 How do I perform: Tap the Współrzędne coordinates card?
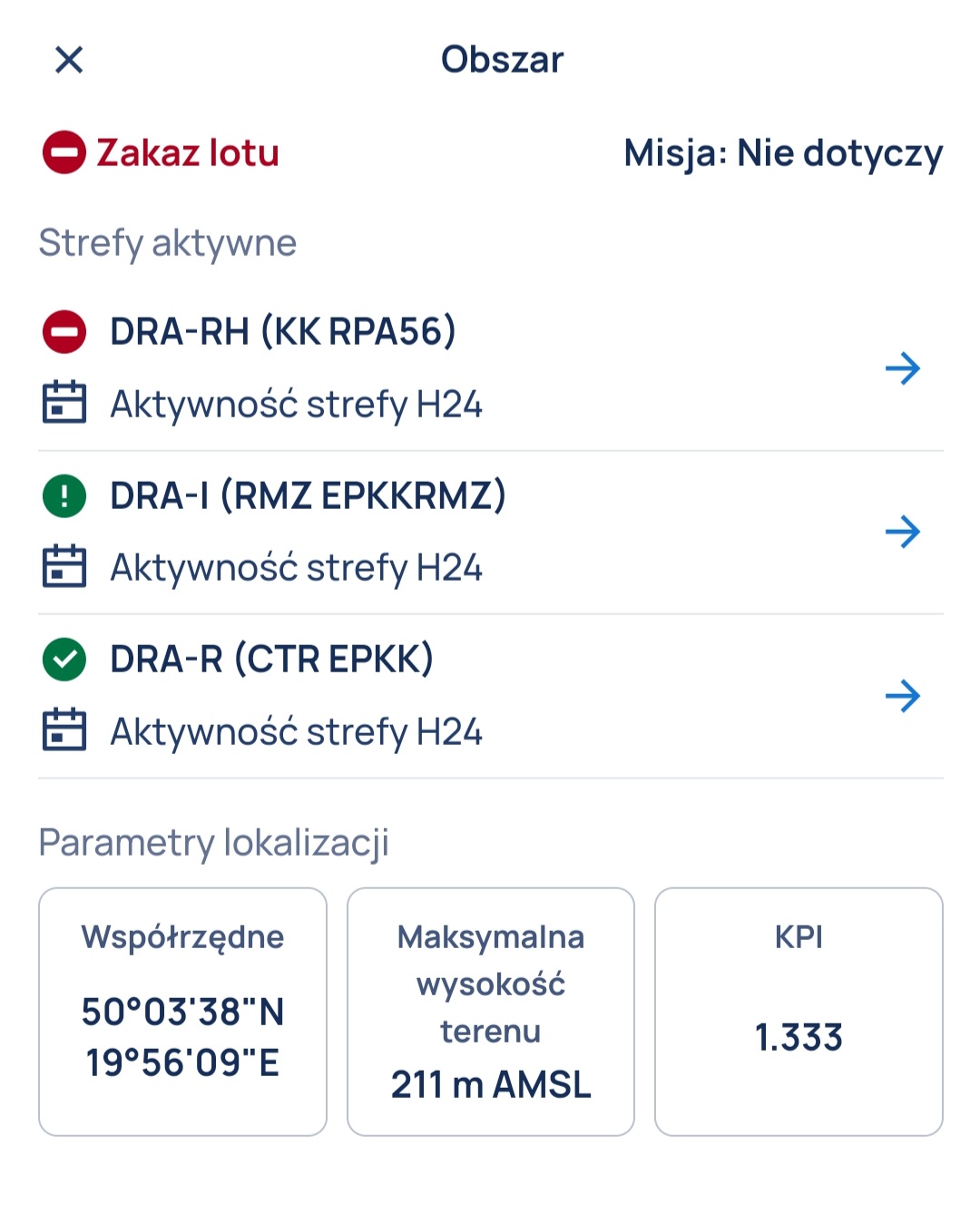tap(182, 1012)
